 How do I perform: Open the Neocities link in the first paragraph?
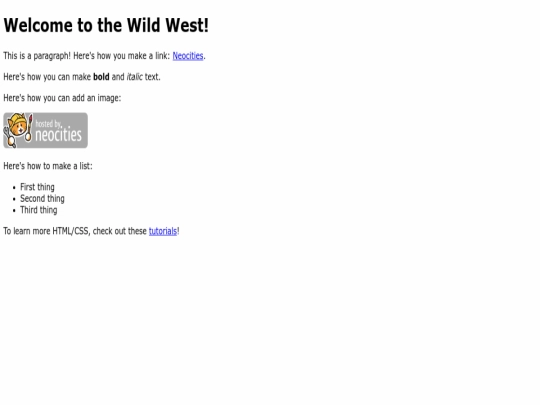click(x=188, y=56)
